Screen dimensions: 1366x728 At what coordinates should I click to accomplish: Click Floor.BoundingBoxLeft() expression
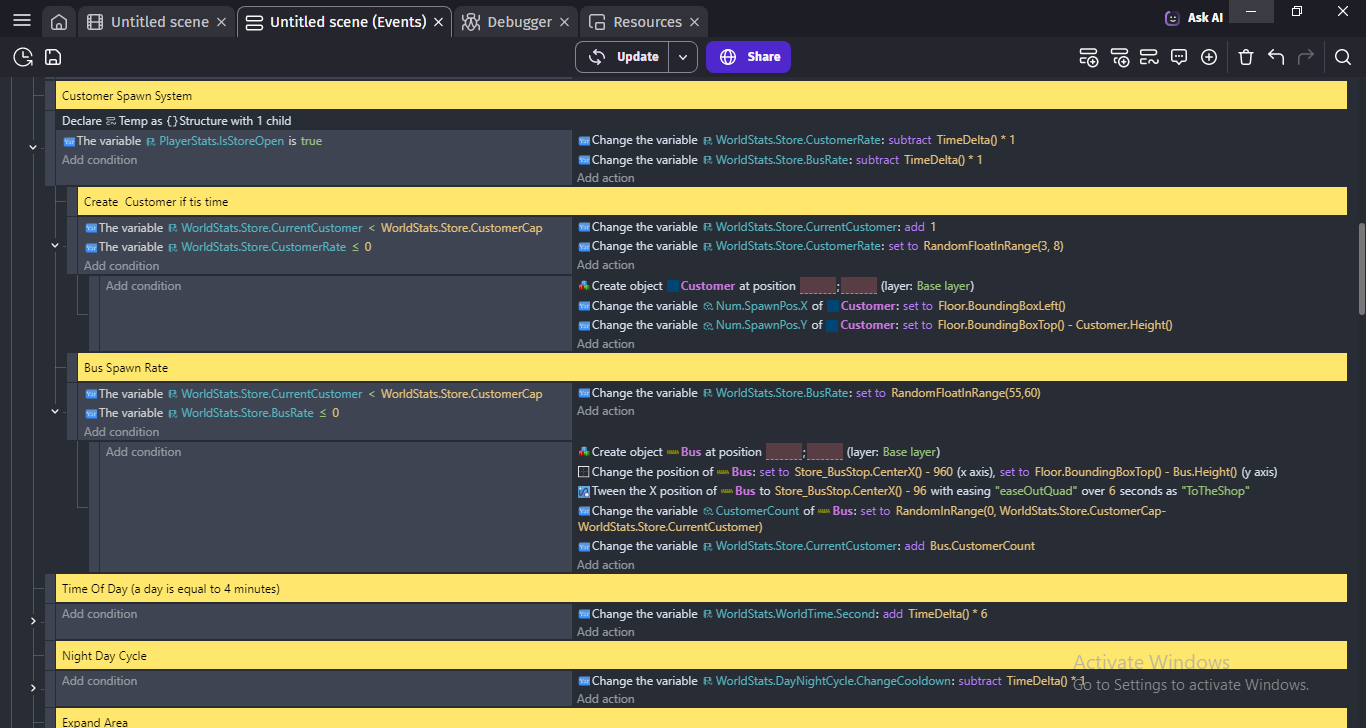[x=1002, y=306]
